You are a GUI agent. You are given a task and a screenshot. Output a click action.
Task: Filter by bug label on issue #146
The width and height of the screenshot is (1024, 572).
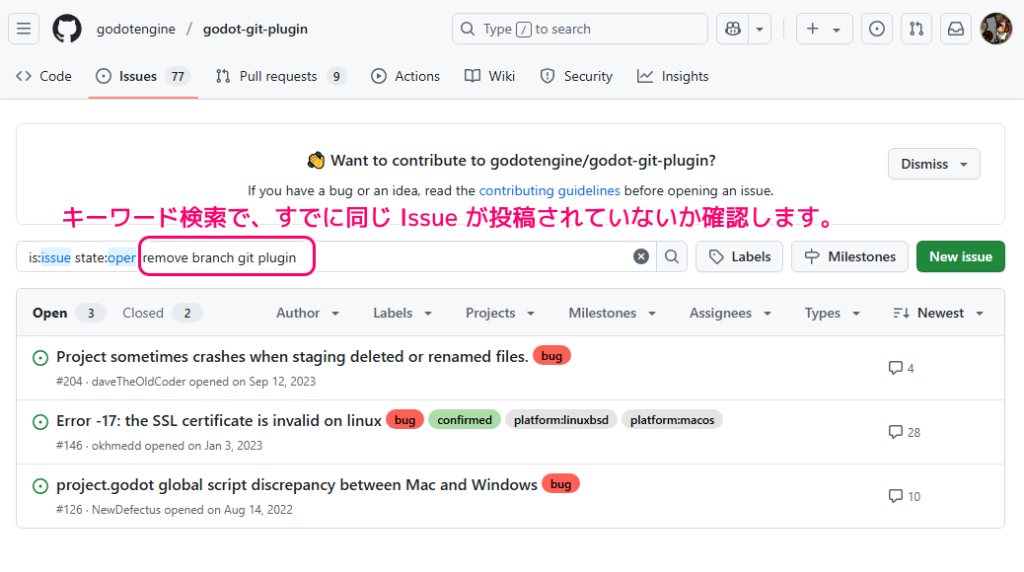click(405, 420)
